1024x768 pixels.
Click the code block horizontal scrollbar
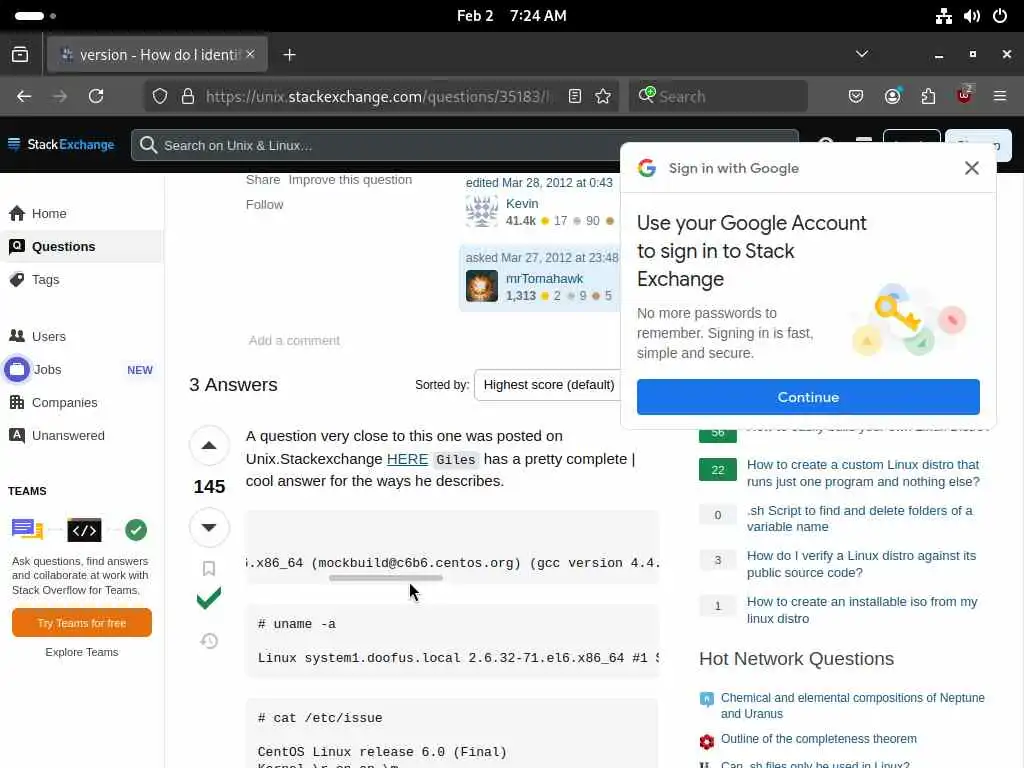(385, 578)
